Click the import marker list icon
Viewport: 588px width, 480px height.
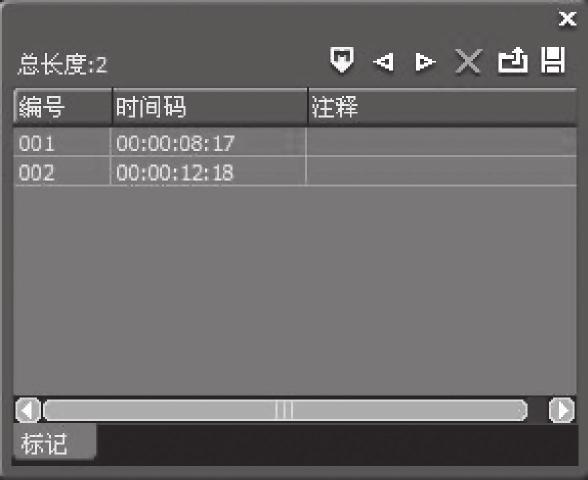(x=513, y=60)
